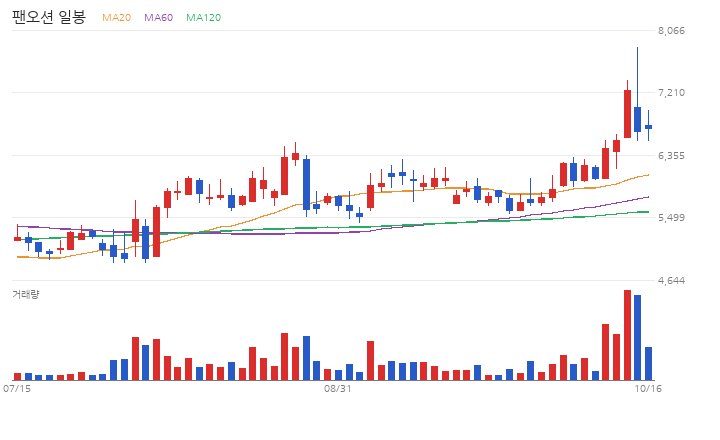Click the 07/15 date axis label
The image size is (720, 440).
click(x=17, y=389)
